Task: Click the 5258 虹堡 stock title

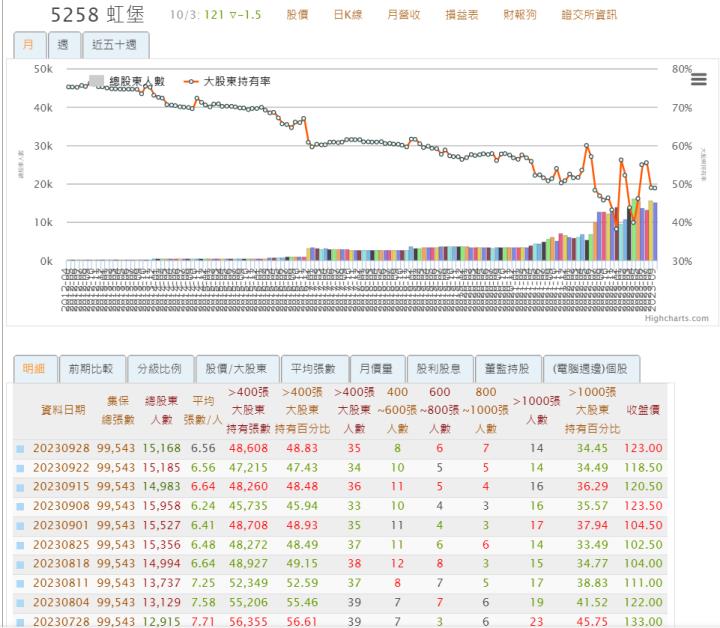Action: coord(97,15)
